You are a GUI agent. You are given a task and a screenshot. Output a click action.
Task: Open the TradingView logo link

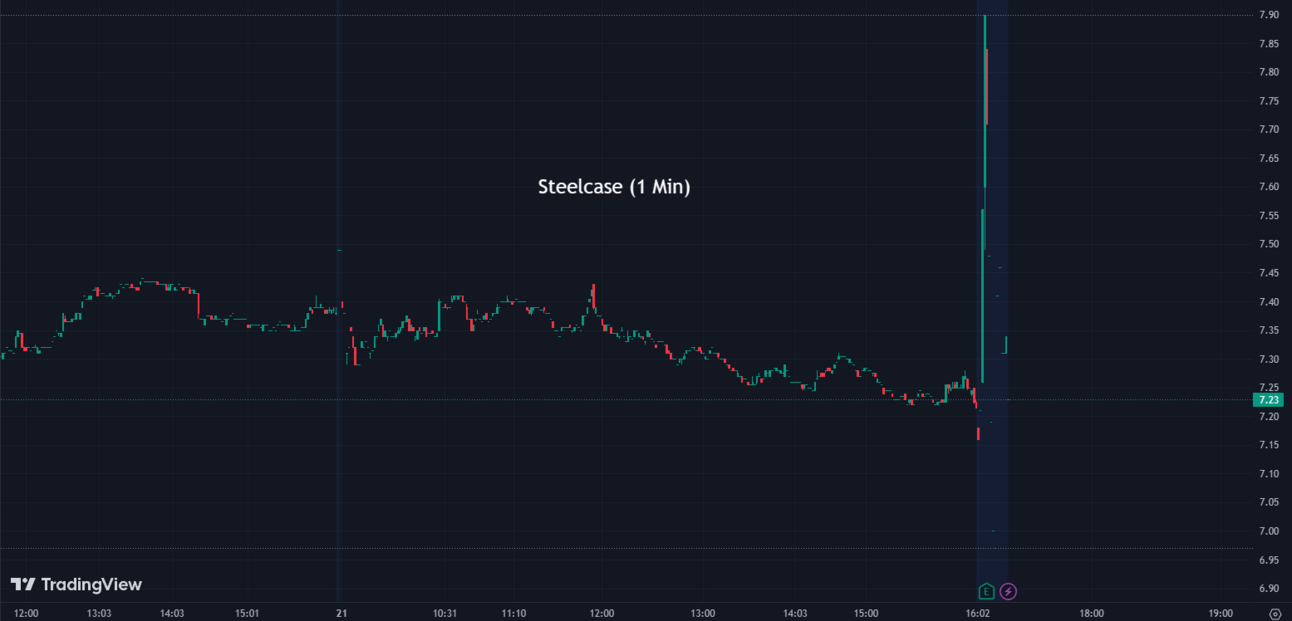tap(76, 585)
